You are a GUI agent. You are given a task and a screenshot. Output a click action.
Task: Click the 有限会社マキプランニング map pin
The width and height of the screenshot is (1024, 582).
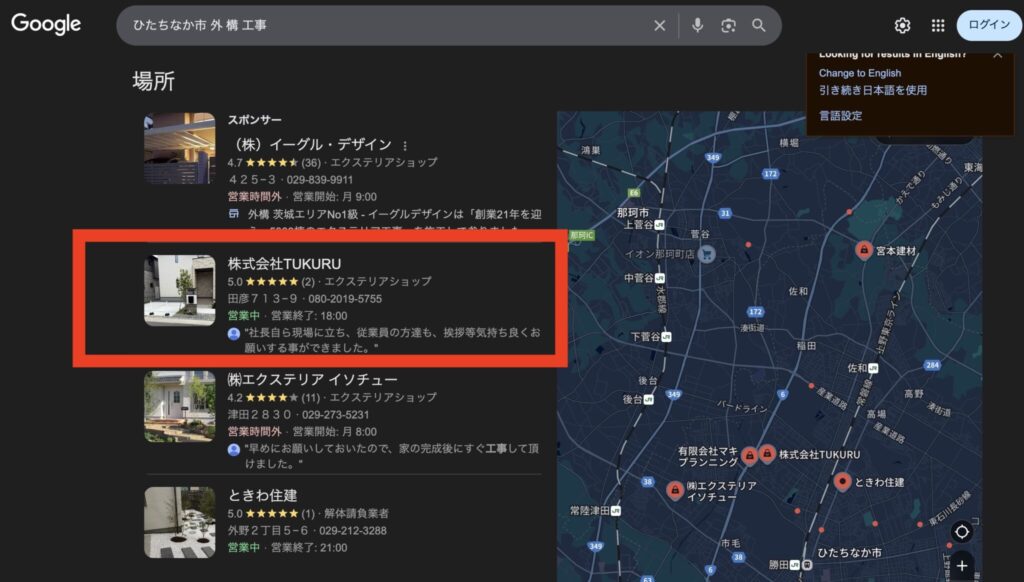[749, 455]
